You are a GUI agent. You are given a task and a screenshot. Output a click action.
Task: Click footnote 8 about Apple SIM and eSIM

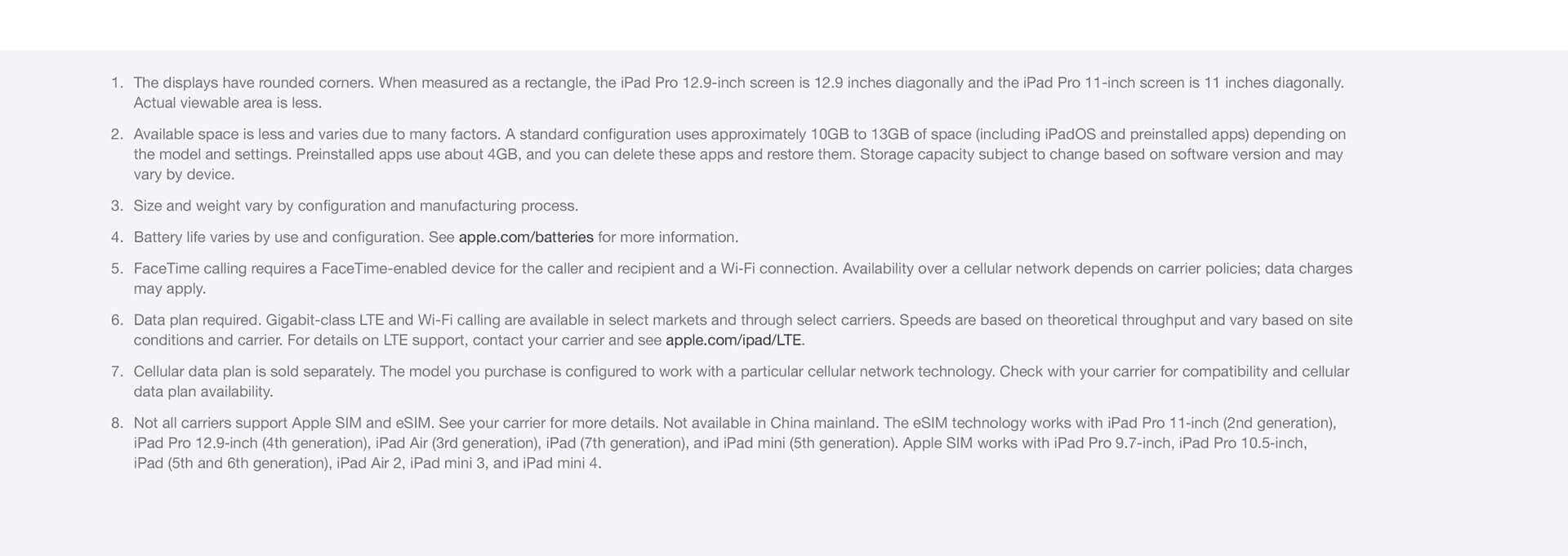735,443
